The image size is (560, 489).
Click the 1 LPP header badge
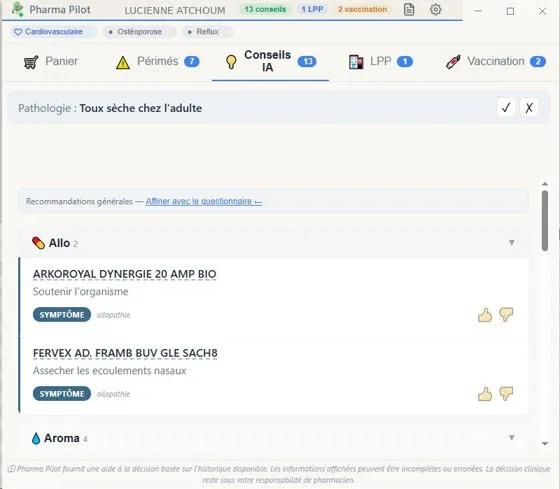(x=312, y=9)
